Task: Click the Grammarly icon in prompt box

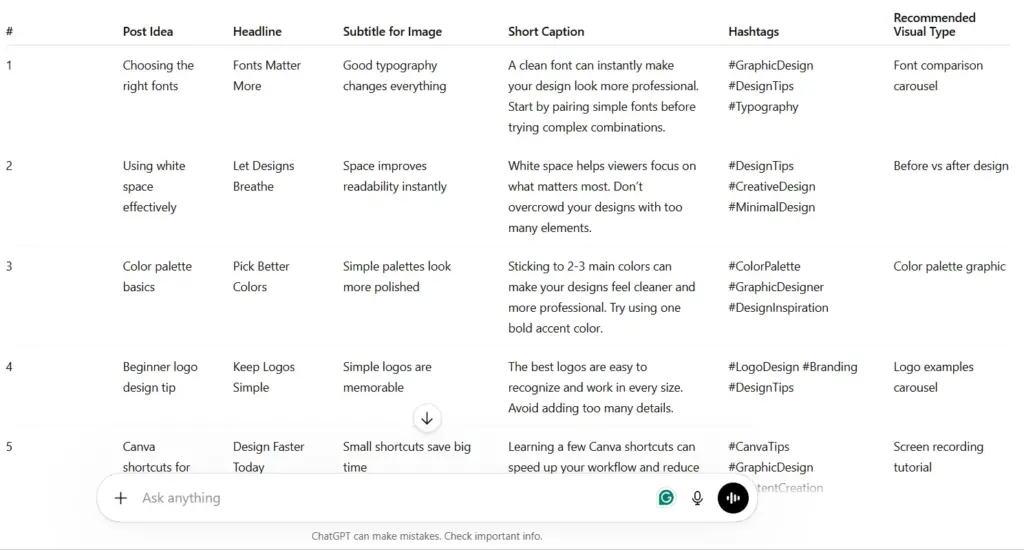Action: pyautogui.click(x=665, y=498)
